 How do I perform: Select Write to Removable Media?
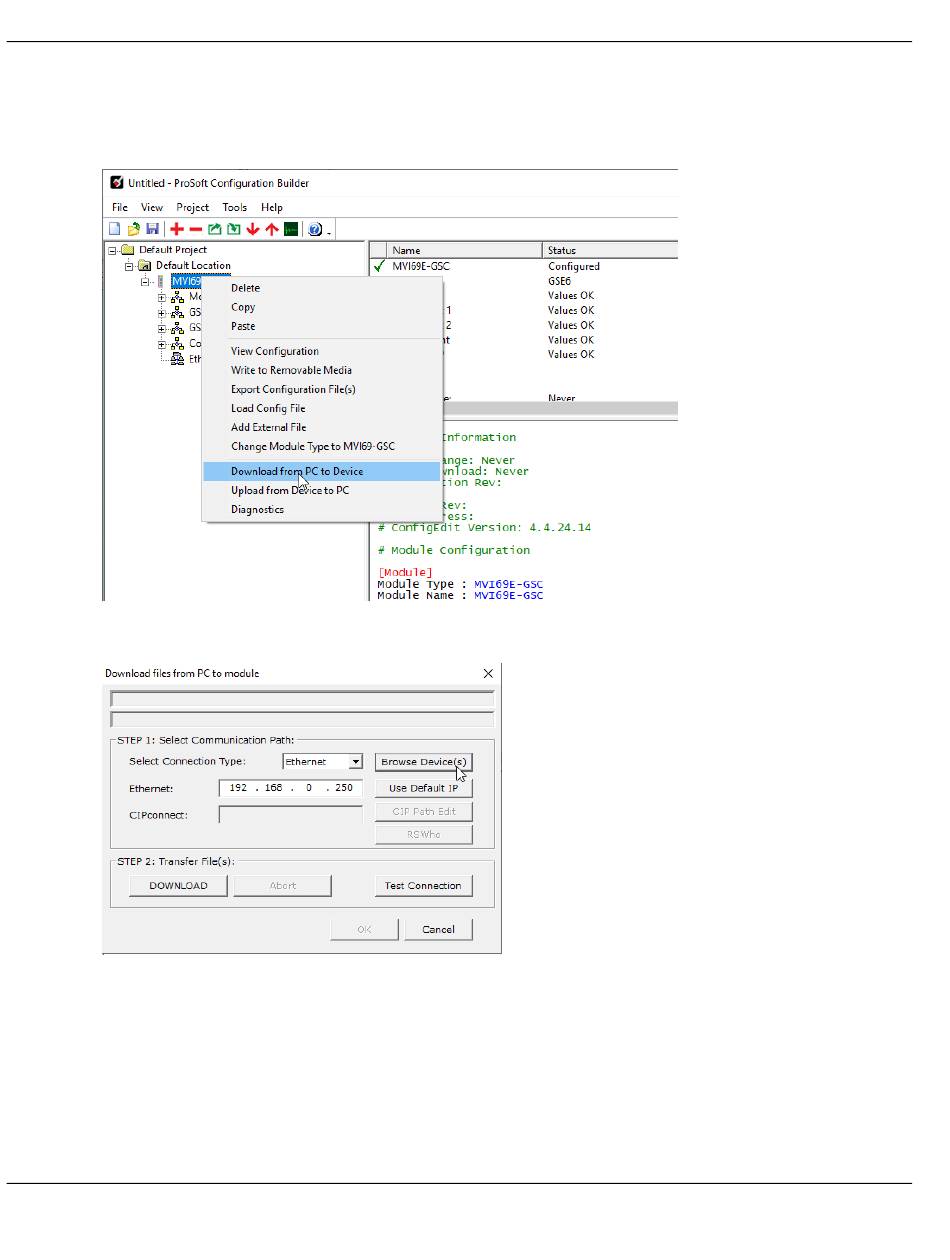322,370
